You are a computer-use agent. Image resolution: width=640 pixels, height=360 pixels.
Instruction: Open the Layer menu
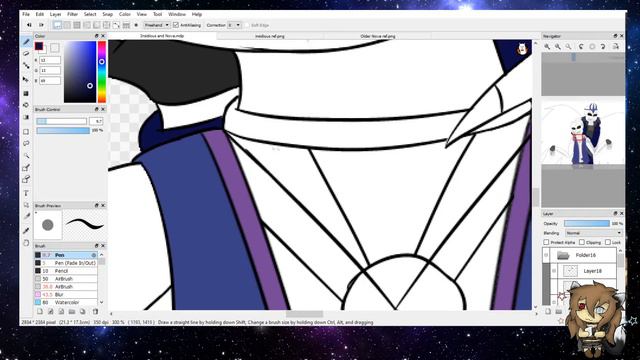point(56,14)
